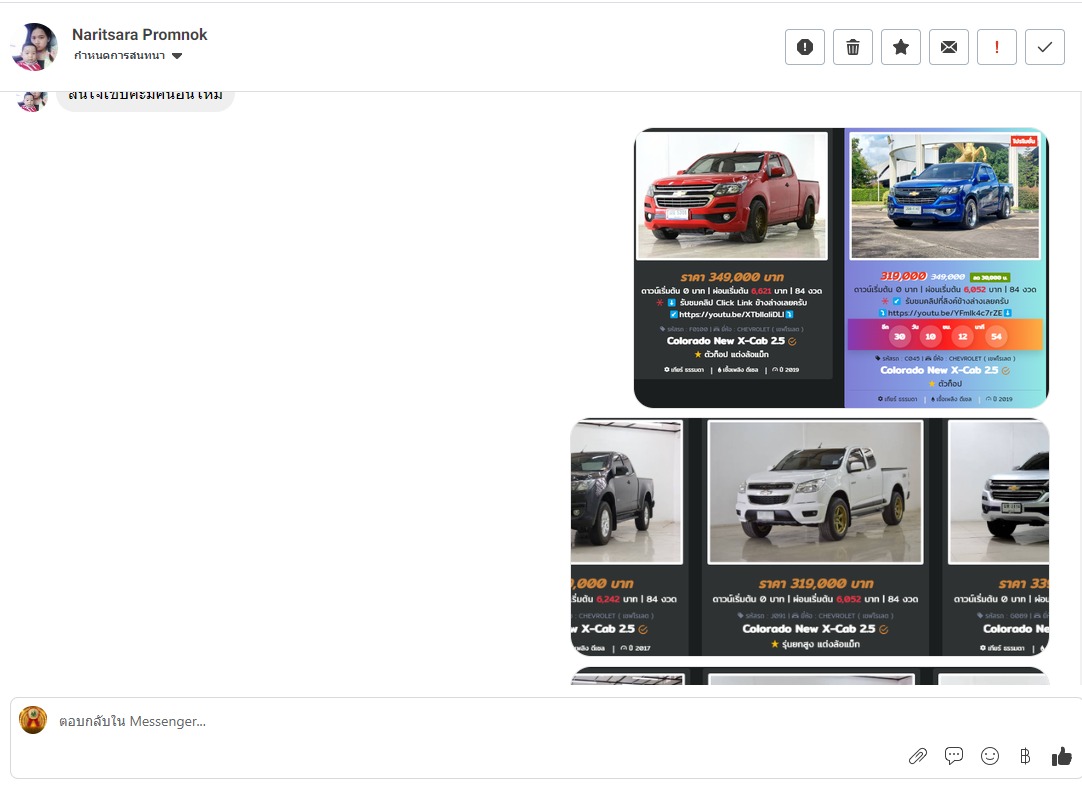This screenshot has height=791, width=1082.
Task: Open saved replies speech bubble icon
Action: point(954,756)
